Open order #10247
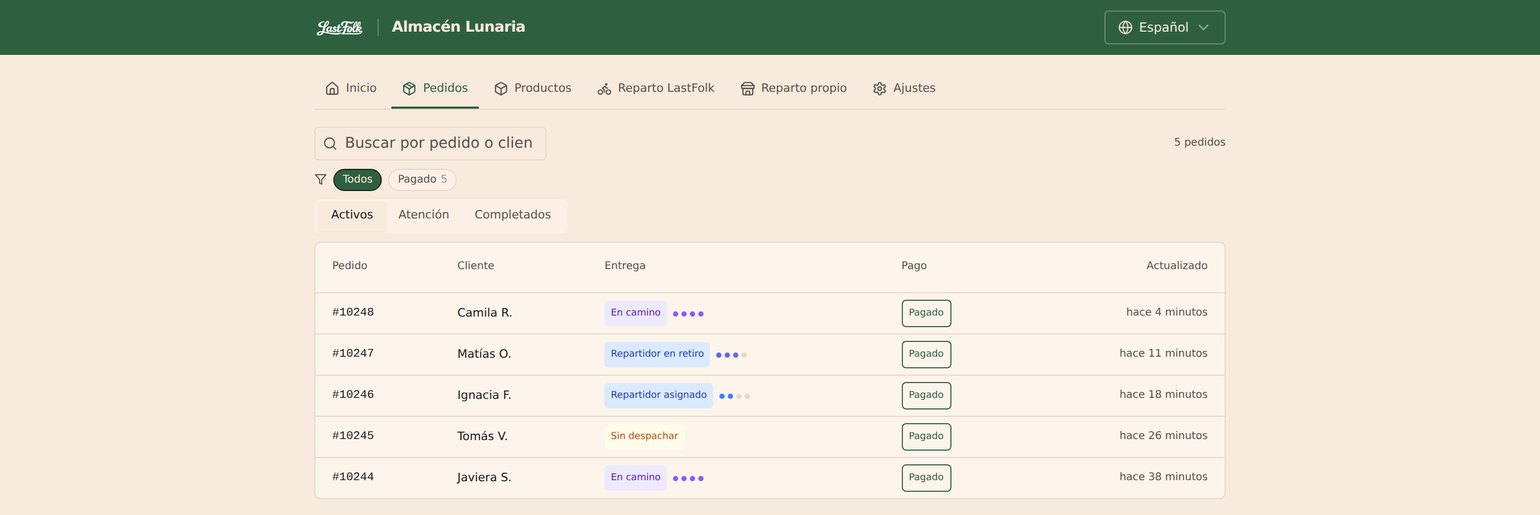This screenshot has width=1540, height=515. [353, 353]
